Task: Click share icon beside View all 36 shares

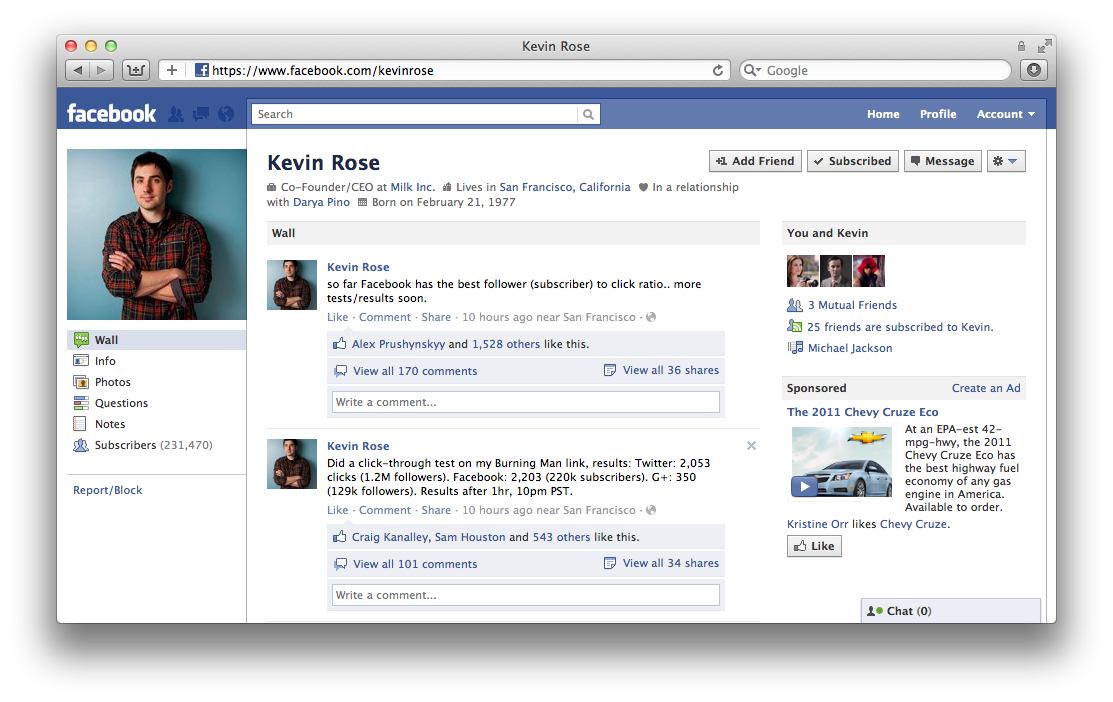Action: coord(610,370)
